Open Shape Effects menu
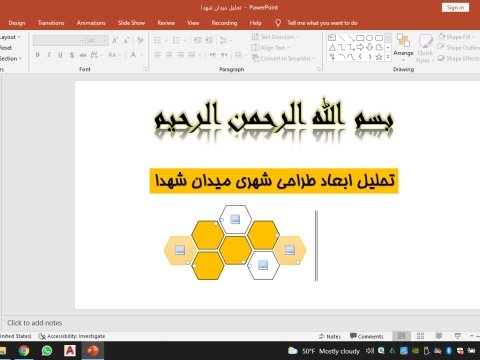The width and height of the screenshot is (480, 360). (459, 58)
